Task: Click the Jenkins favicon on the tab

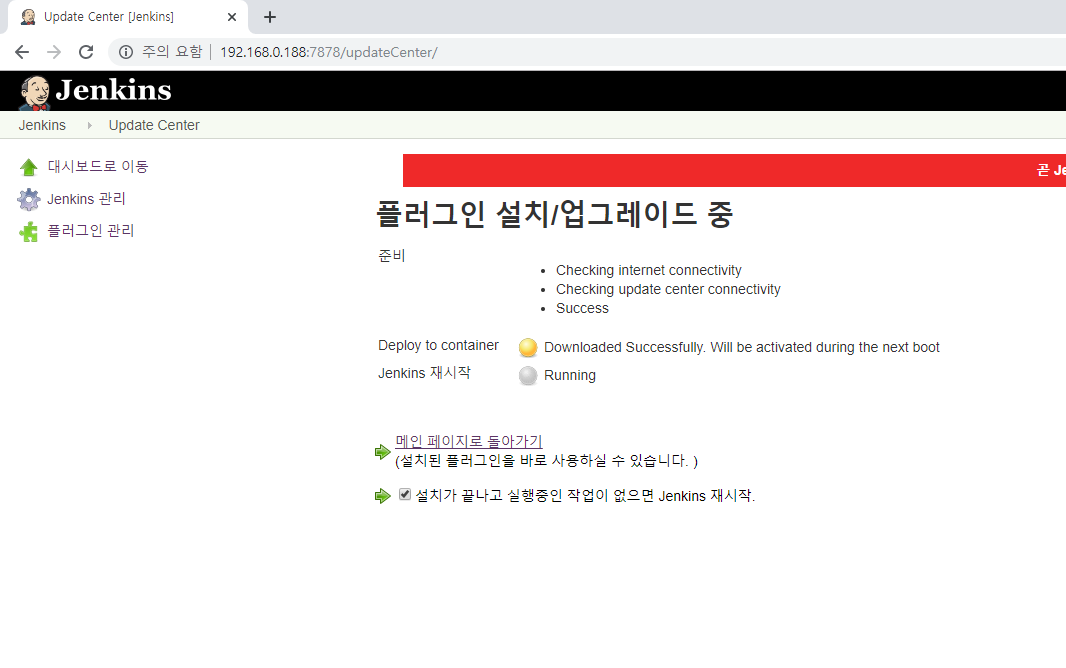Action: click(28, 17)
